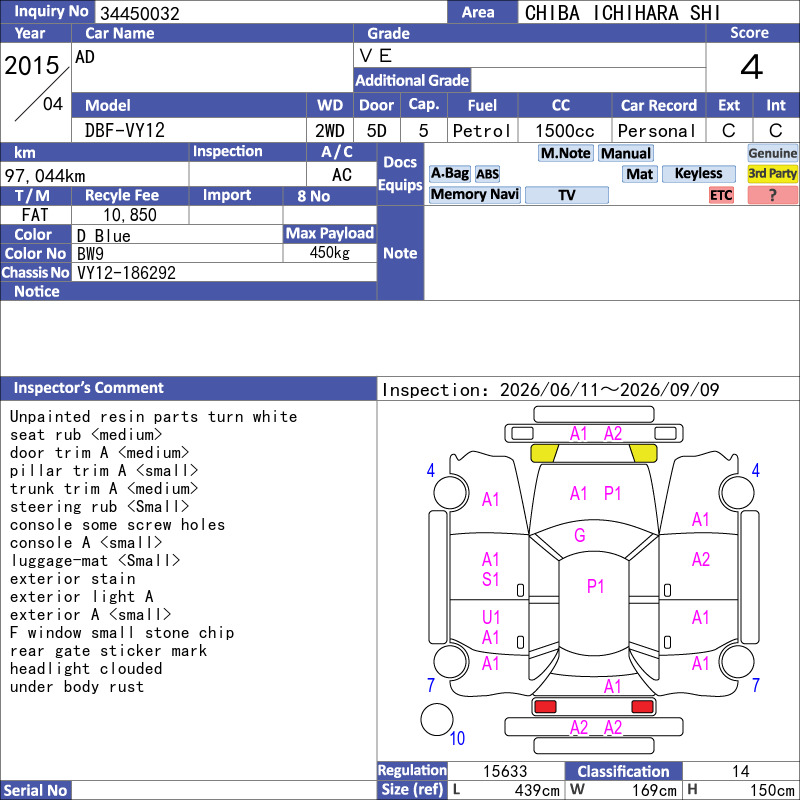Image resolution: width=800 pixels, height=800 pixels.
Task: Click comment 'headlight clouded'
Action: [86, 669]
